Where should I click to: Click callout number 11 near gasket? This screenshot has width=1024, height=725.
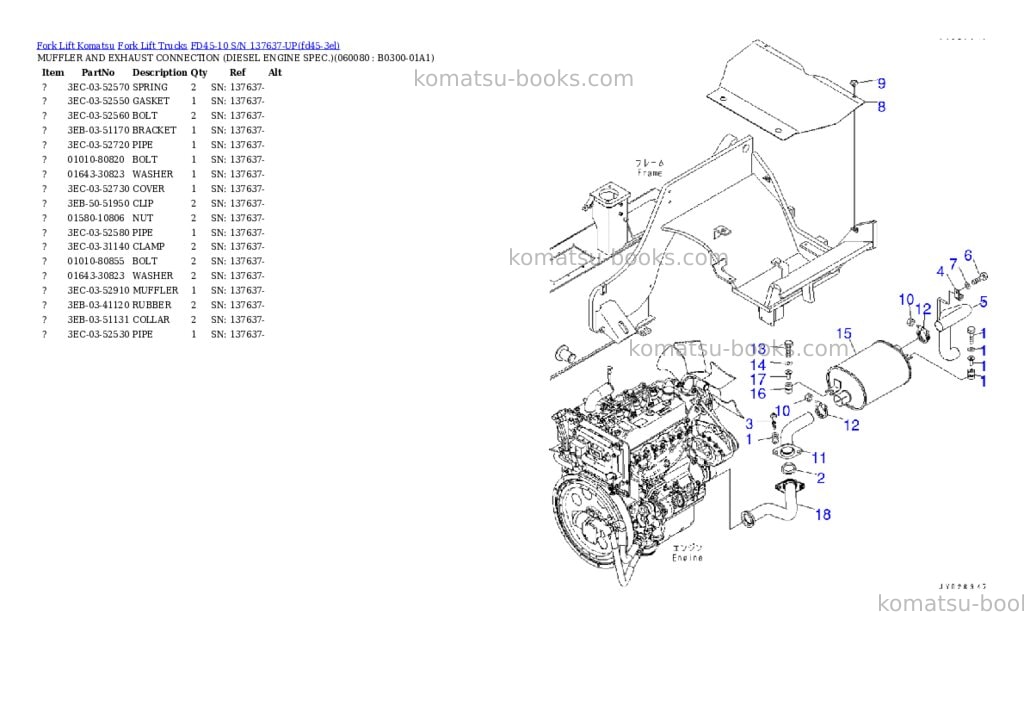point(819,458)
